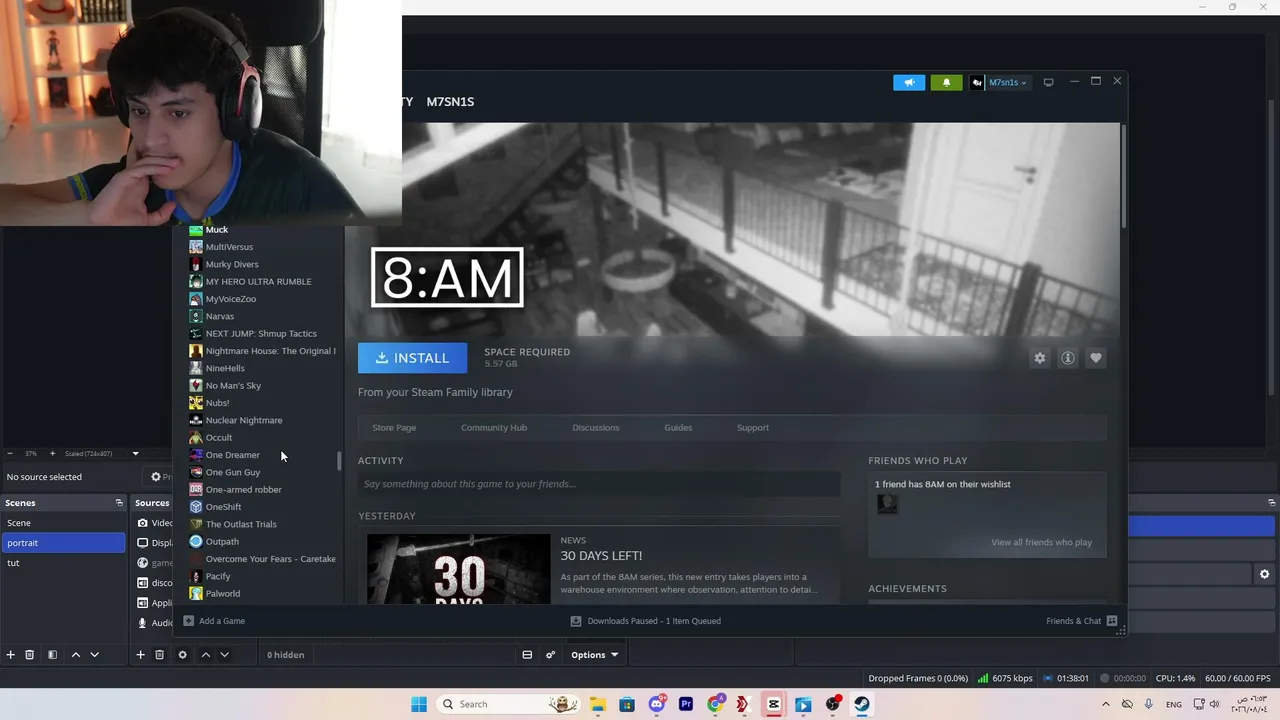Remove the selected OBS scene
Screen dimensions: 1280x720
[30, 655]
